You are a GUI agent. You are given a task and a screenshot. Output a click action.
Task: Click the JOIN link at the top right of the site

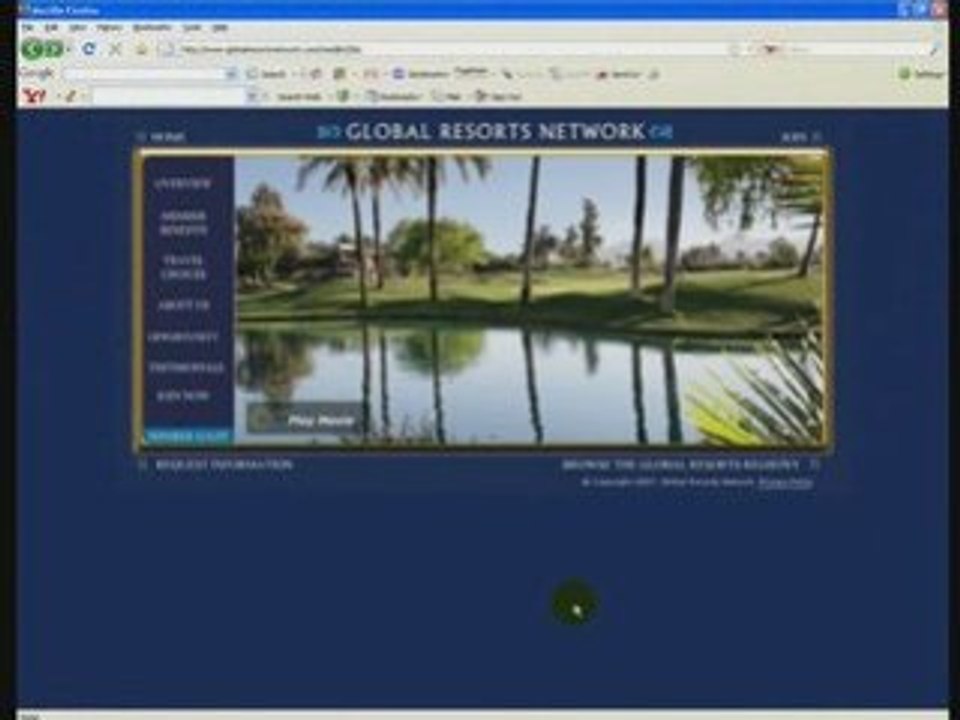(794, 137)
